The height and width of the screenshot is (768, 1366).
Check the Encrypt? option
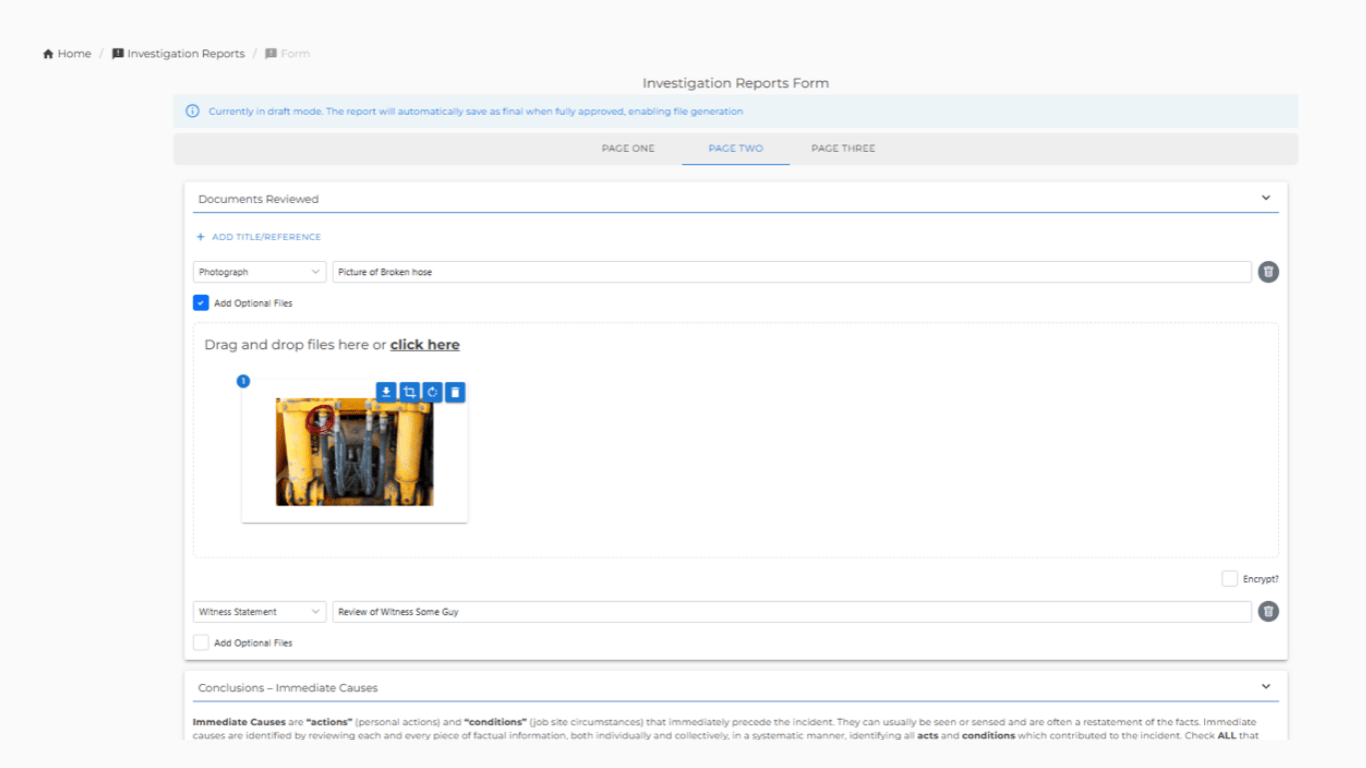coord(1229,578)
